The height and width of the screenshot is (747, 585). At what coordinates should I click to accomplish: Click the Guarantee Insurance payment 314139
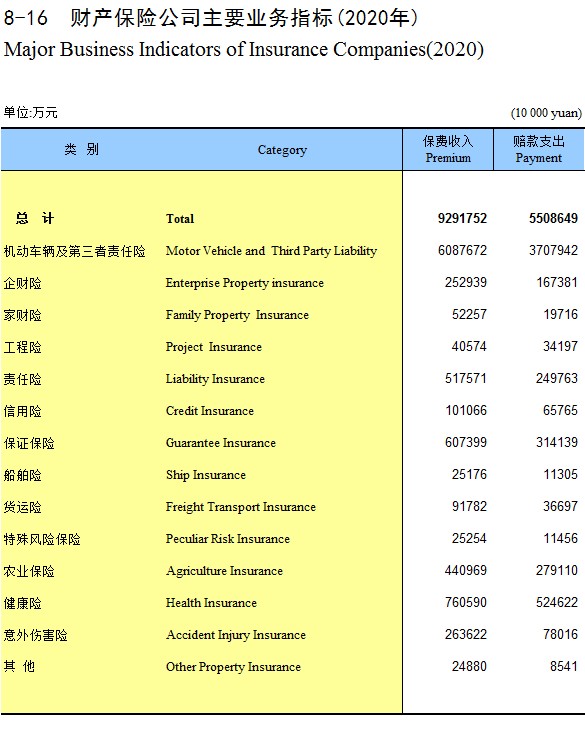[557, 442]
